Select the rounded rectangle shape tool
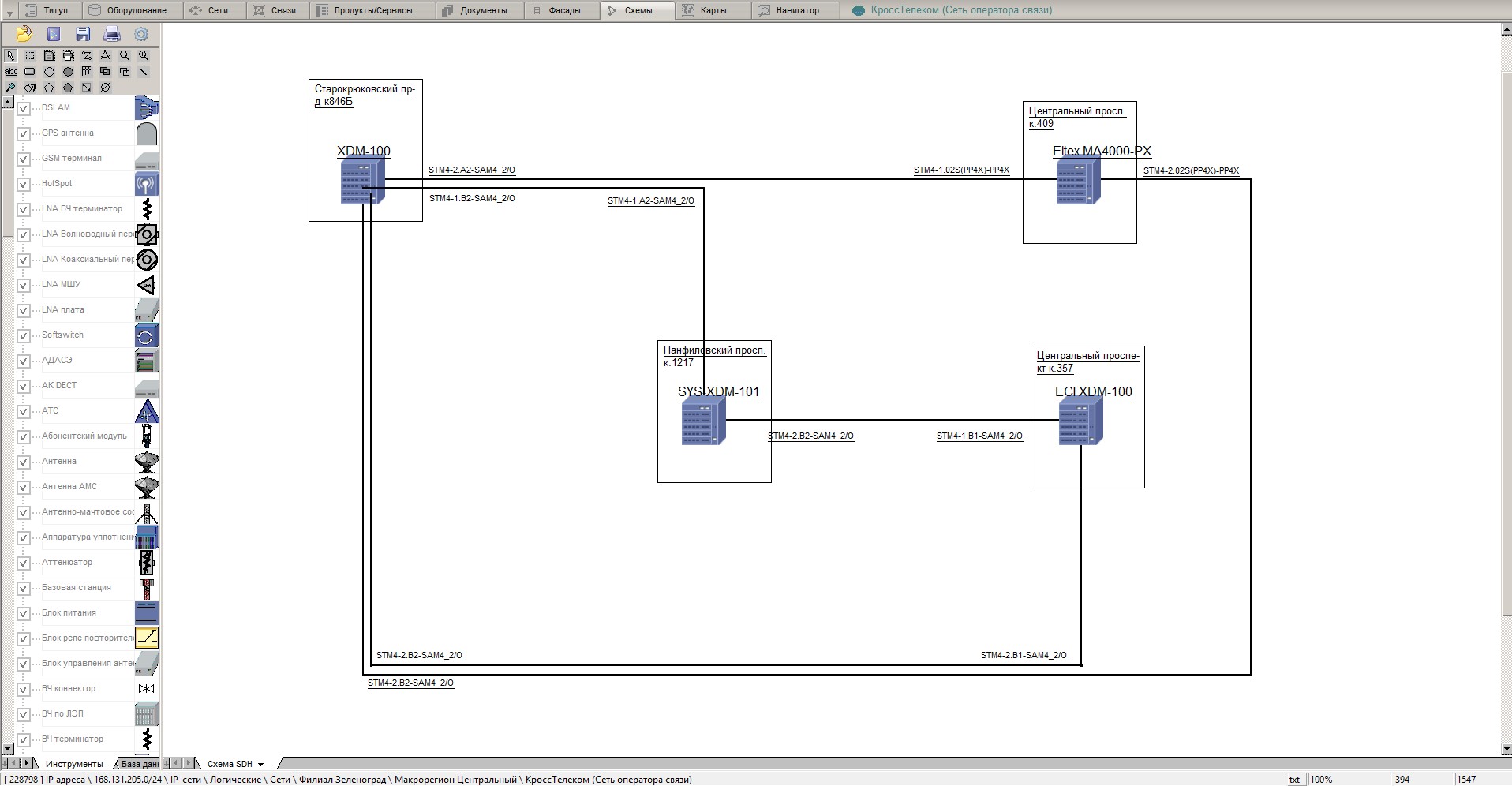Viewport: 1512px width, 786px height. pos(30,72)
